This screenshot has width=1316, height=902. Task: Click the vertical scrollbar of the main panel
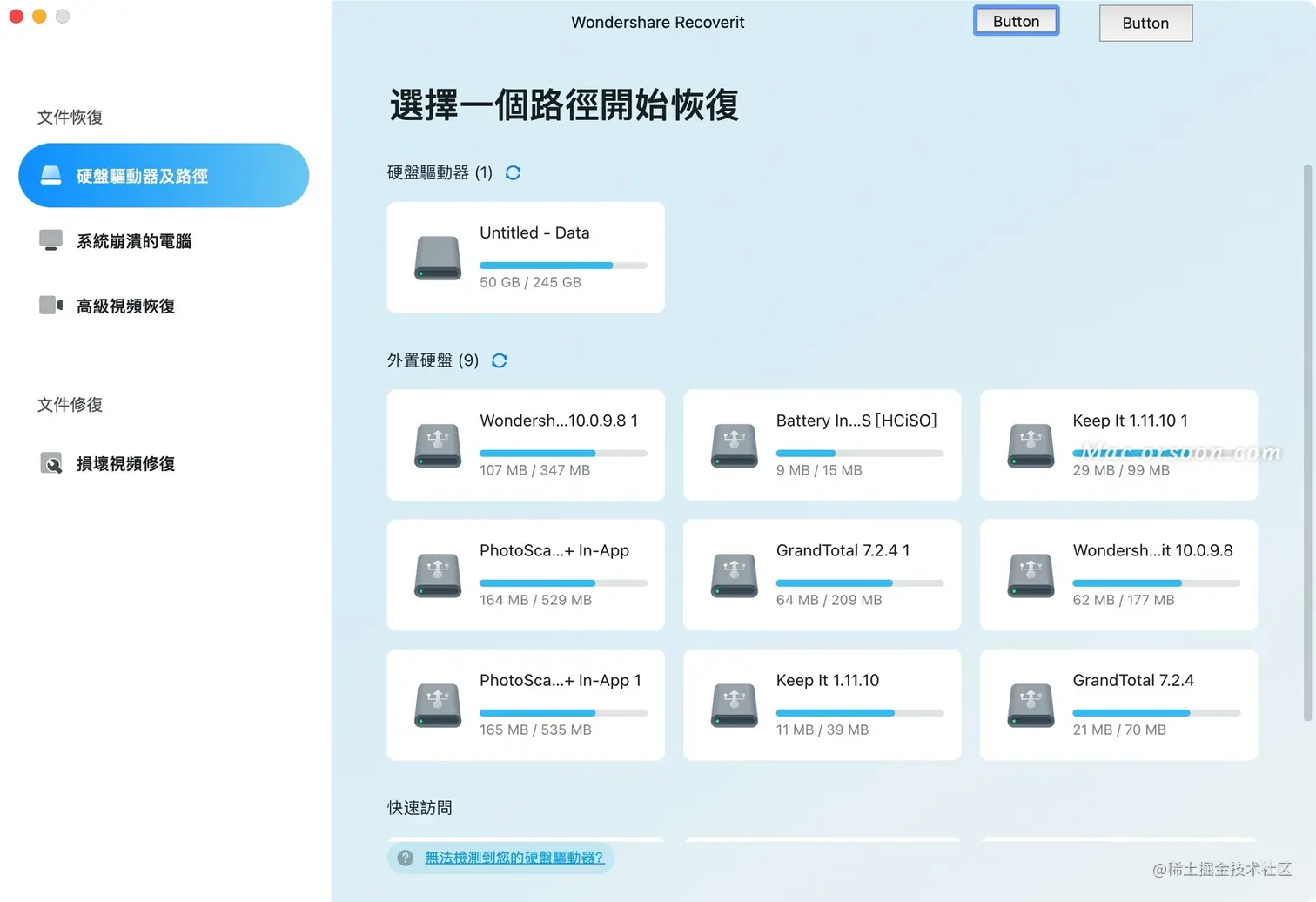click(1307, 442)
